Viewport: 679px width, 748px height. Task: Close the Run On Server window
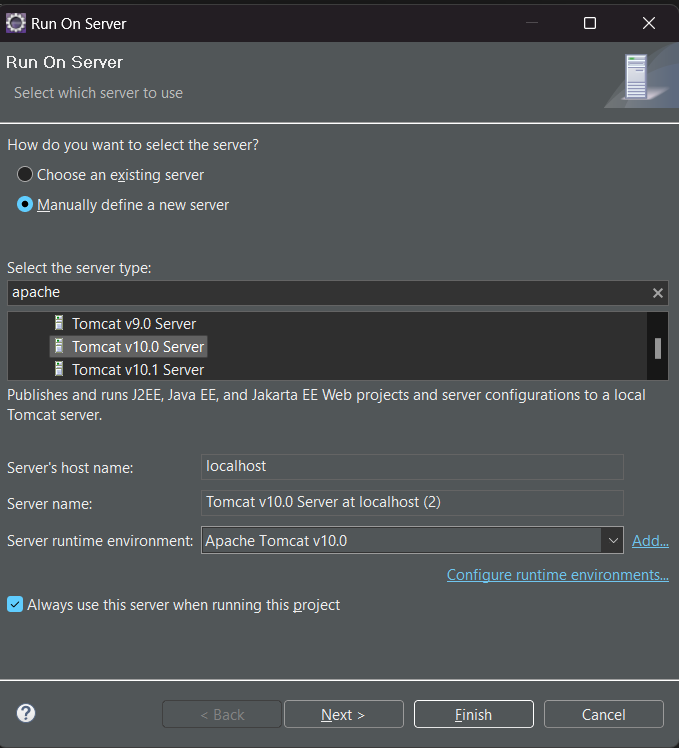pos(648,23)
